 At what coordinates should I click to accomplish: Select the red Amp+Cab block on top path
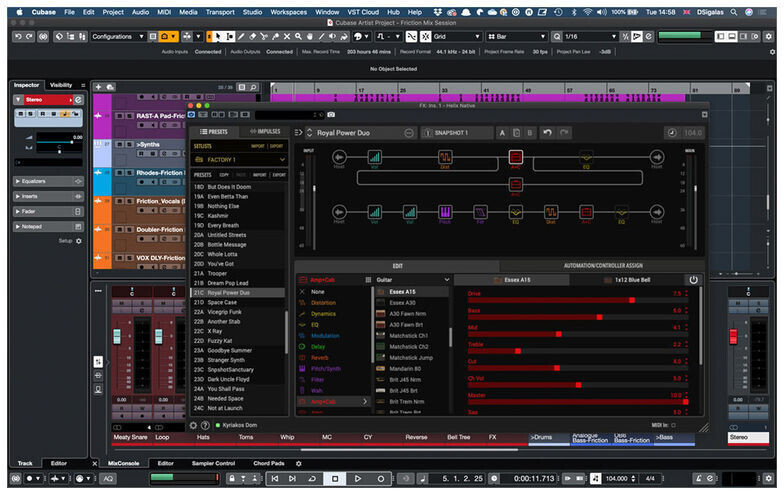pos(516,157)
